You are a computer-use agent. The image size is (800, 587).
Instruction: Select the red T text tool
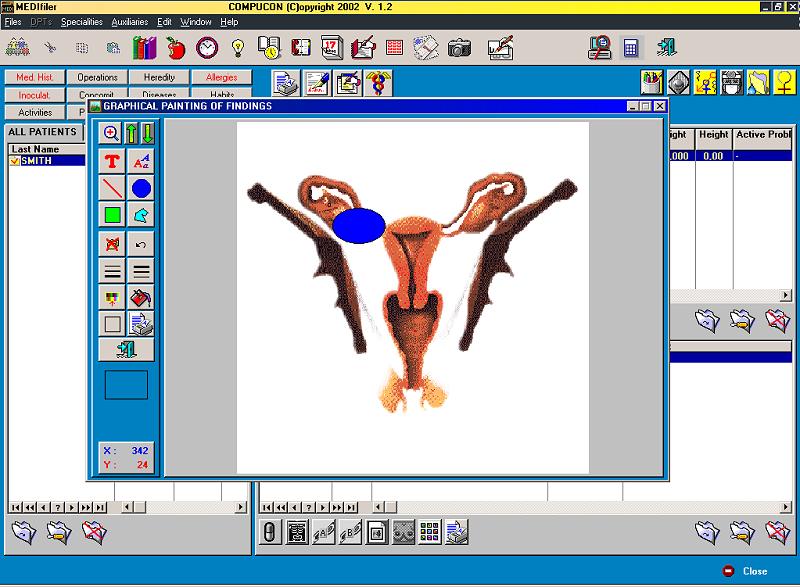pos(112,162)
